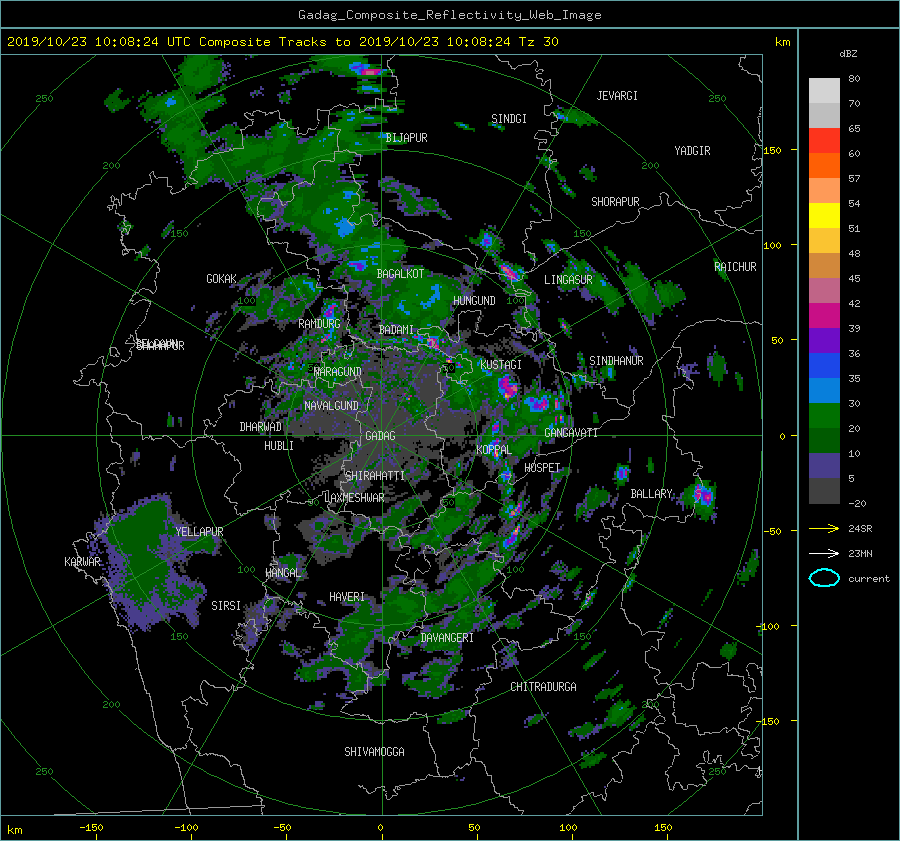Screen dimensions: 900x841
Task: Click the HANGAL city label
Action: point(283,573)
